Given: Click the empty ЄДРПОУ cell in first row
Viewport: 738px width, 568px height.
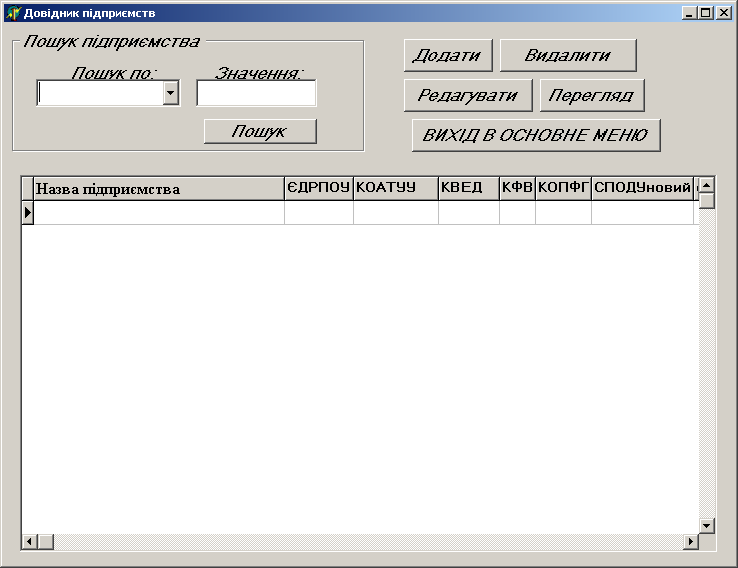Looking at the screenshot, I should click(319, 213).
